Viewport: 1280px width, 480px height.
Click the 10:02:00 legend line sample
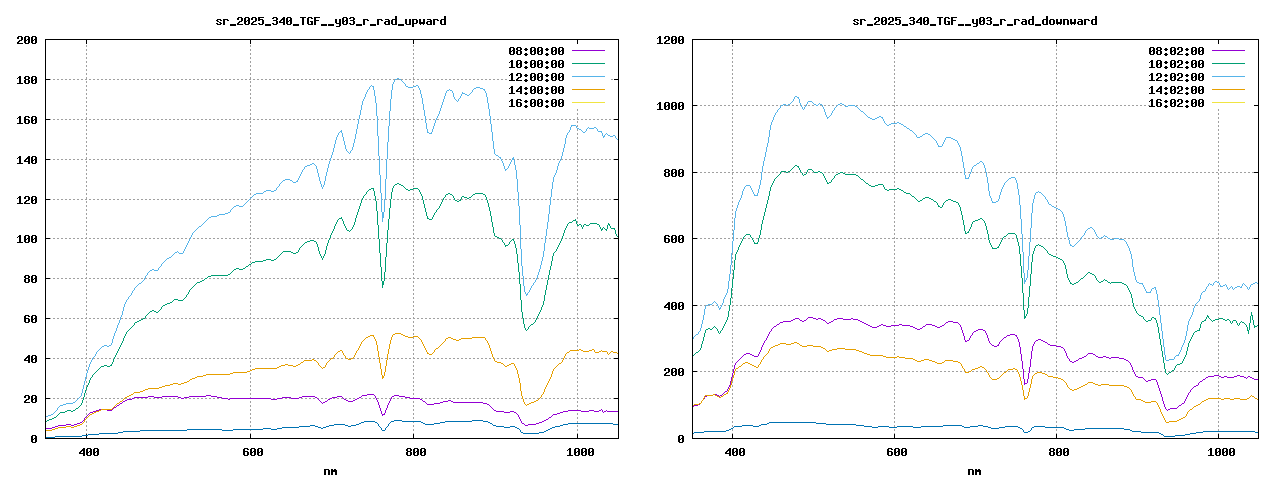click(1228, 64)
